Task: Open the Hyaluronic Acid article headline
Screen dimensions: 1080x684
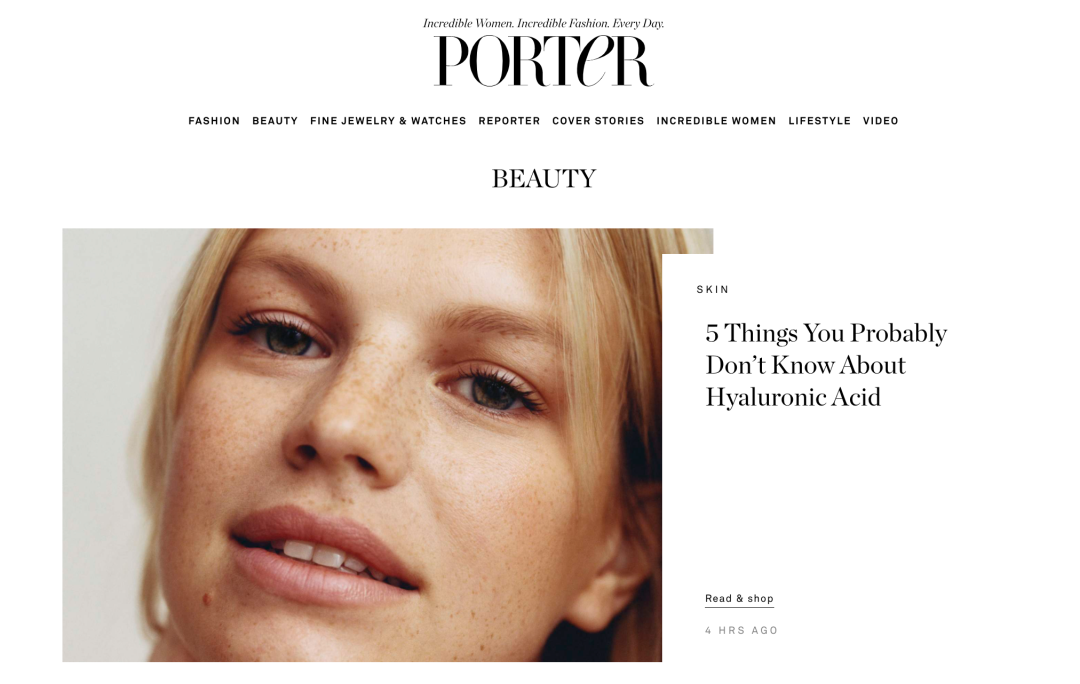Action: pyautogui.click(x=826, y=364)
